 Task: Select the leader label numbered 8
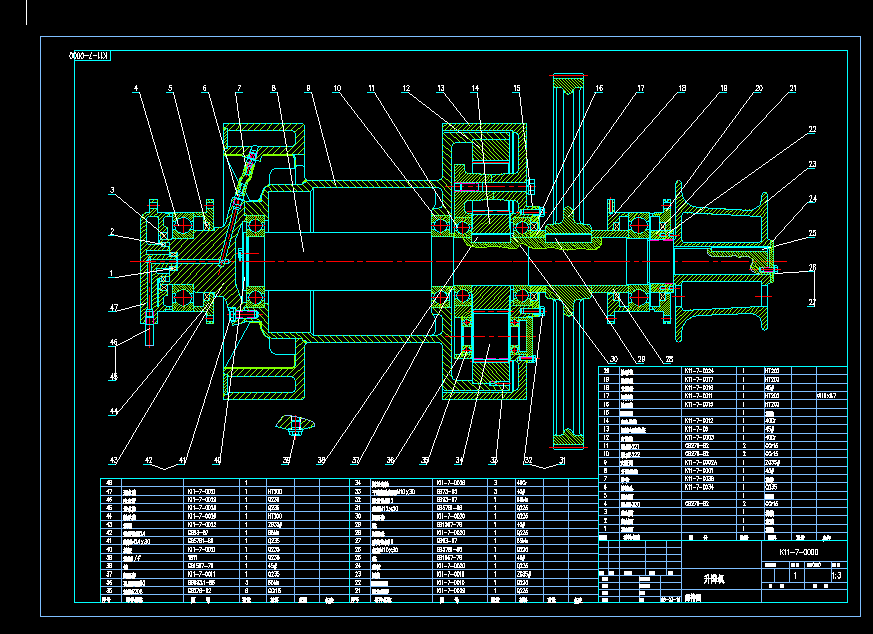coord(273,89)
